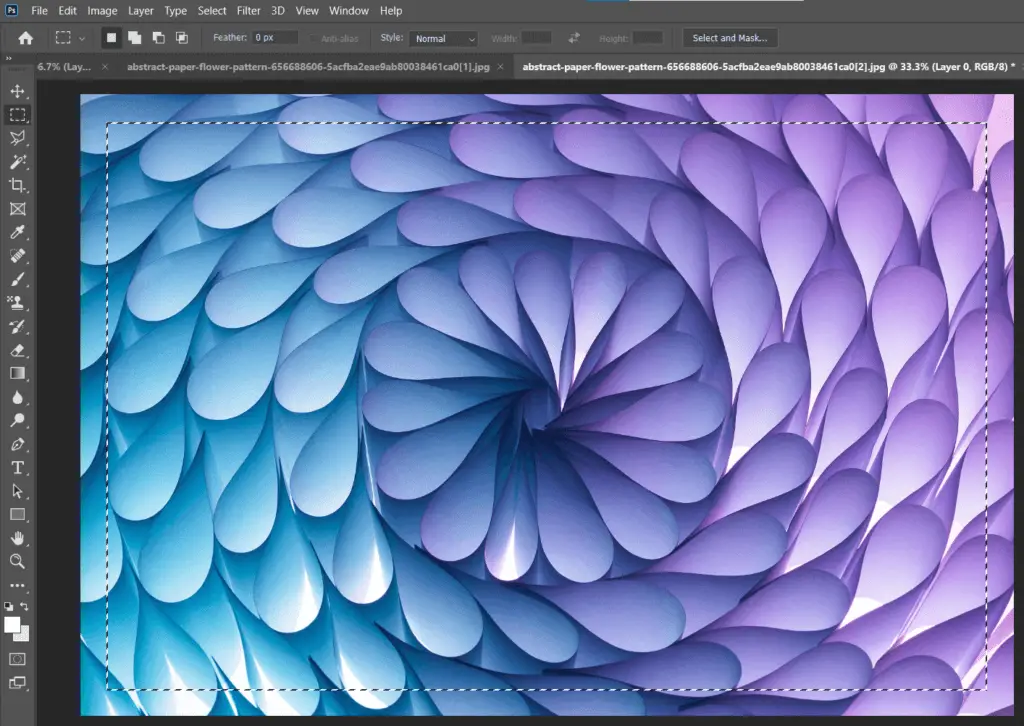Click the Width input field
1024x726 pixels.
click(536, 38)
